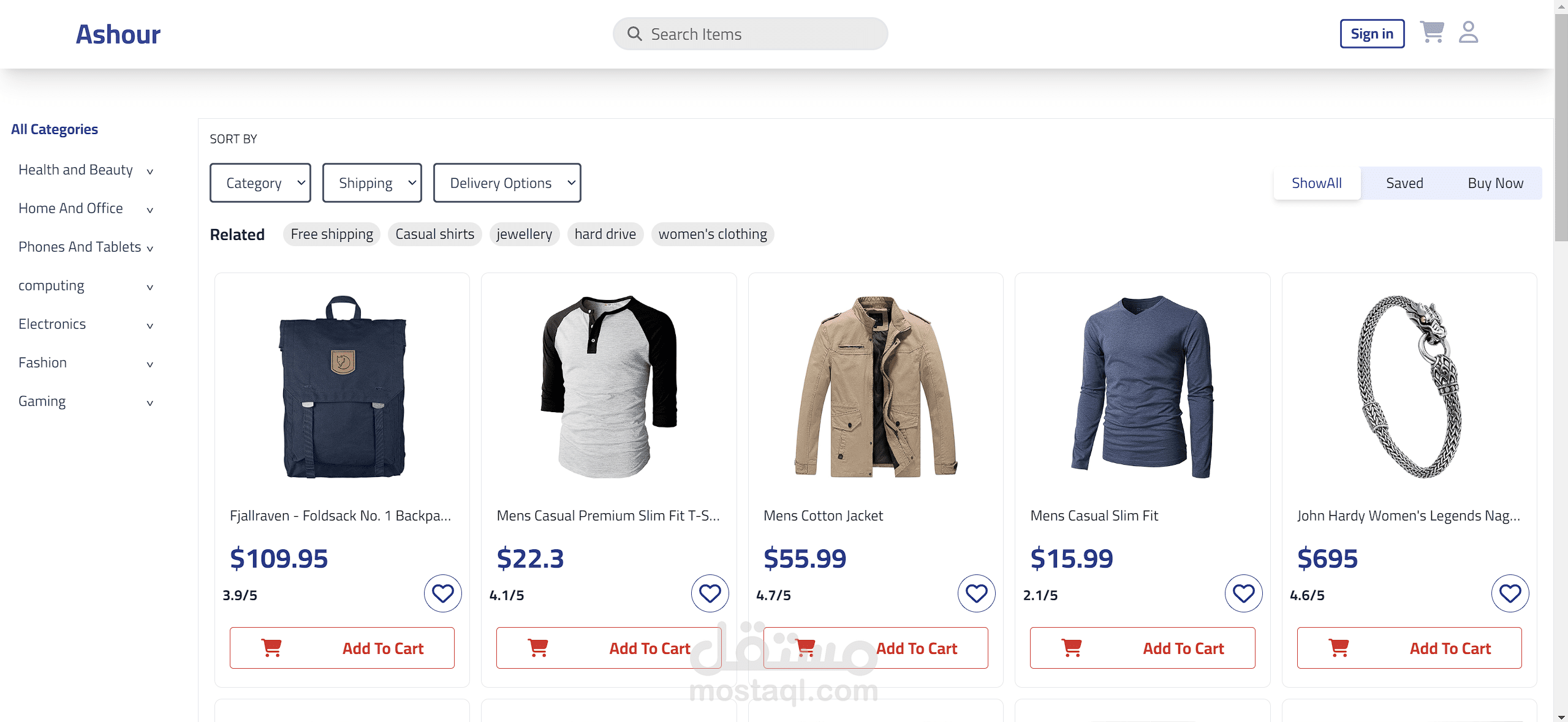This screenshot has width=1568, height=722.
Task: Click cart icon on Fjallraven Add To Cart
Action: coord(271,647)
